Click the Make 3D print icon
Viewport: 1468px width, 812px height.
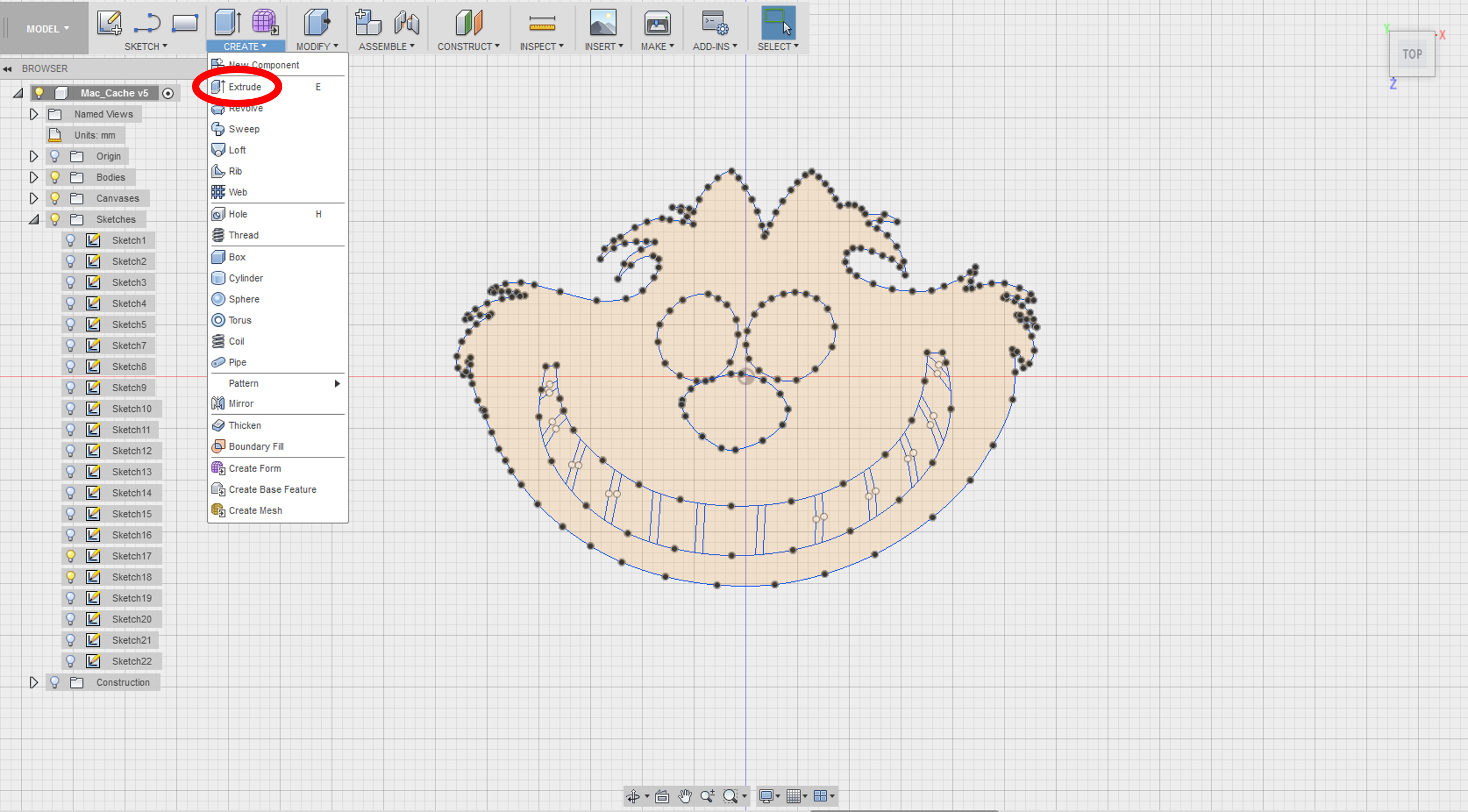pos(657,24)
